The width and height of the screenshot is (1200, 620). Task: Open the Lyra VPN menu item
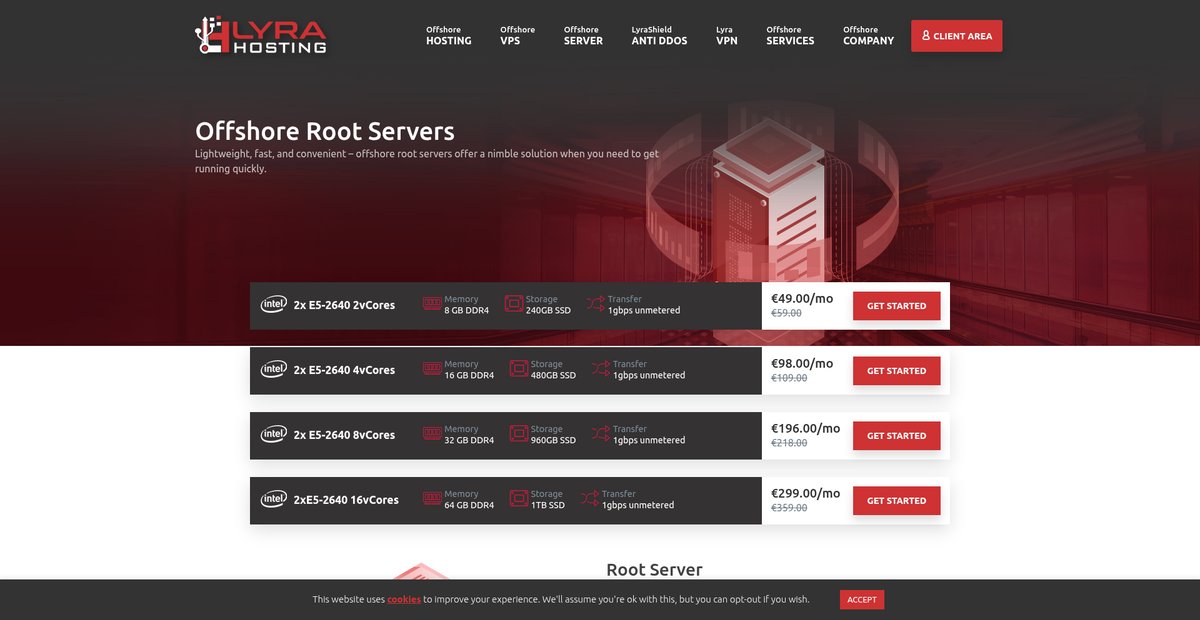click(x=726, y=36)
